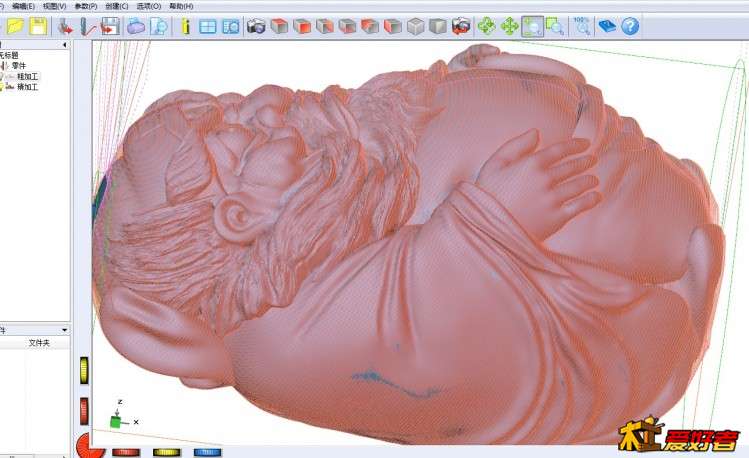Click the yellow information 'i' icon
The image size is (749, 458).
pos(185,27)
